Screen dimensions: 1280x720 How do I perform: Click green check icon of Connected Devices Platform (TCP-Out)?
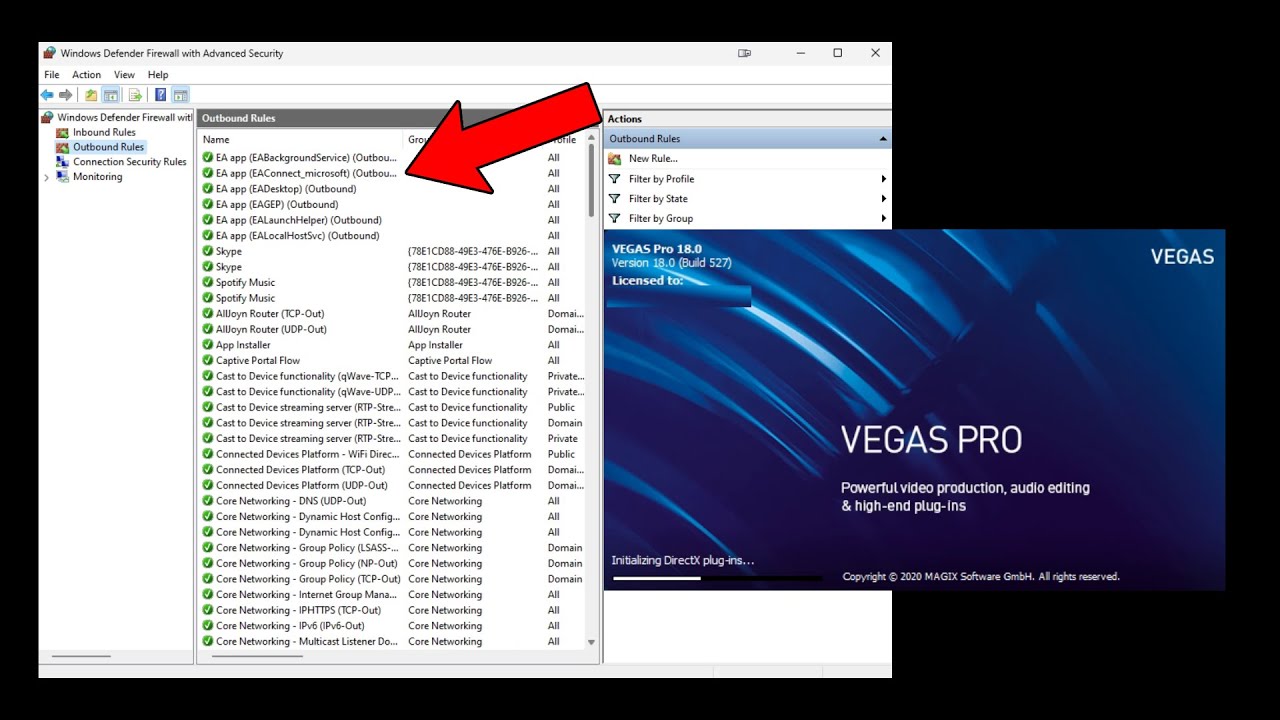[208, 470]
